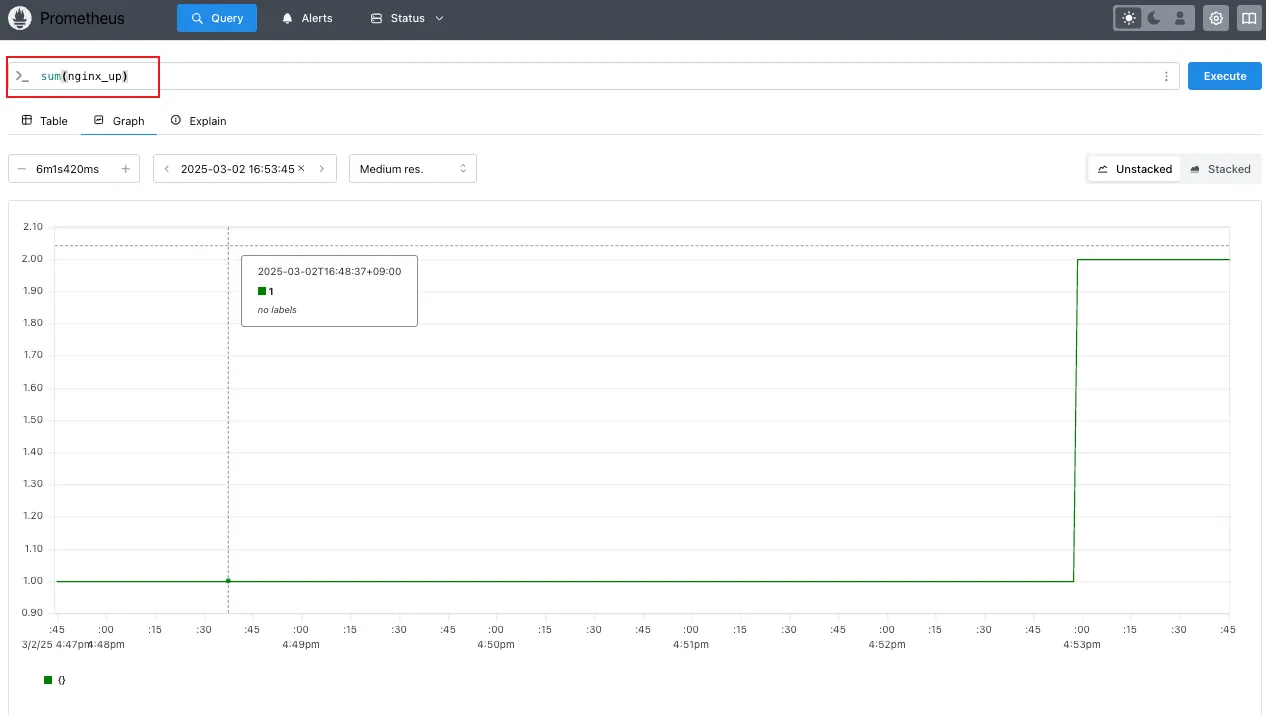This screenshot has height=715, width=1266.
Task: Clear the end time value
Action: tap(301, 168)
